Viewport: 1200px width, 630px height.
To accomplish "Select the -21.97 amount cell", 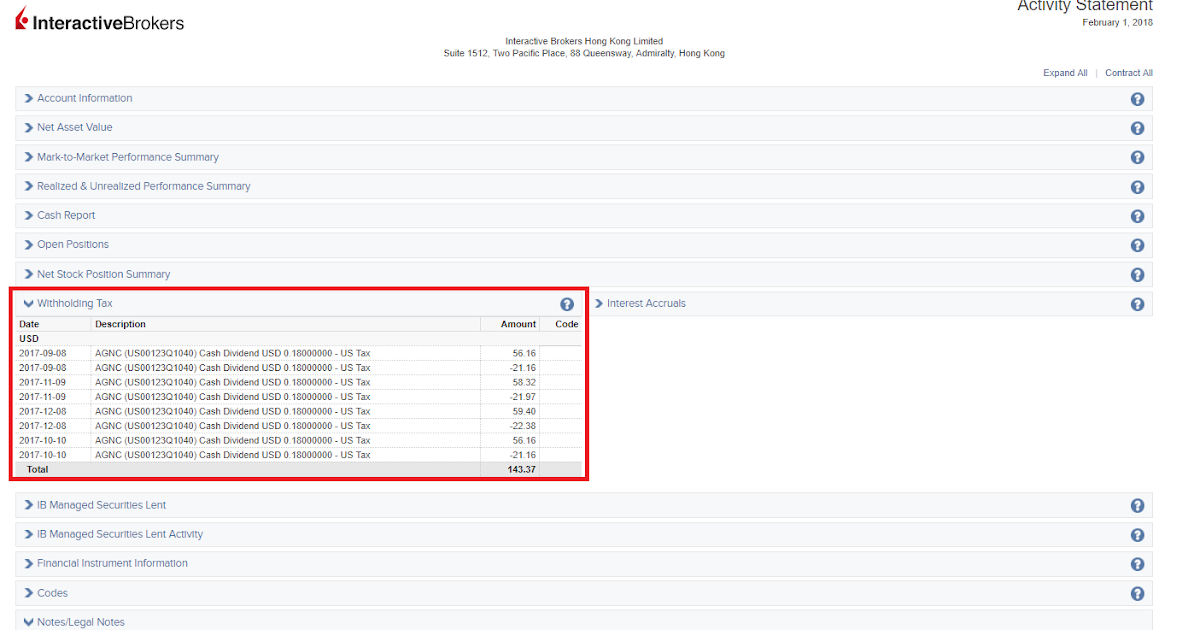I will click(x=523, y=397).
